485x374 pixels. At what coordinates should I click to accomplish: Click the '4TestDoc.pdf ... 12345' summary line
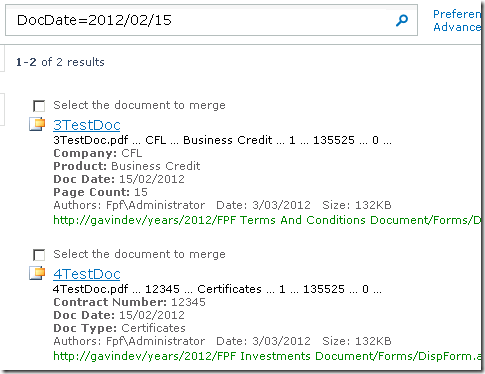pos(217,289)
